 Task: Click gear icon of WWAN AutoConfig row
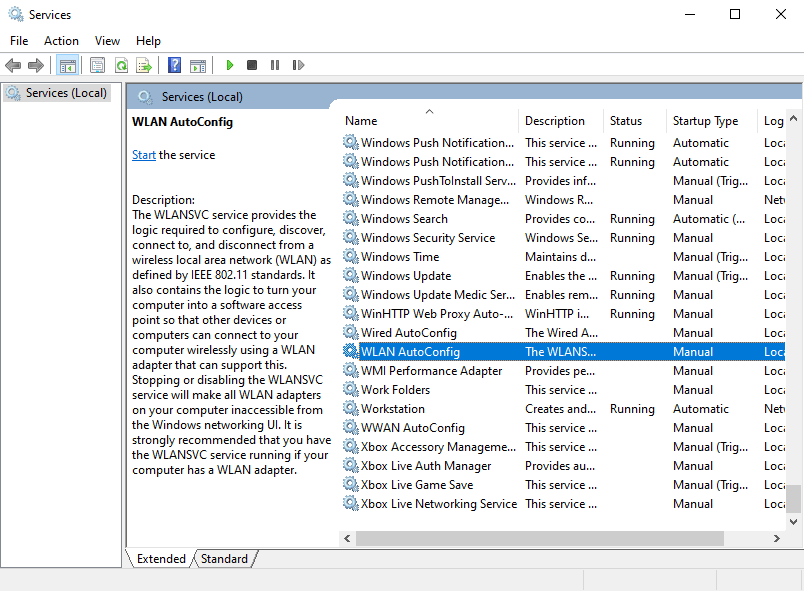(x=351, y=427)
